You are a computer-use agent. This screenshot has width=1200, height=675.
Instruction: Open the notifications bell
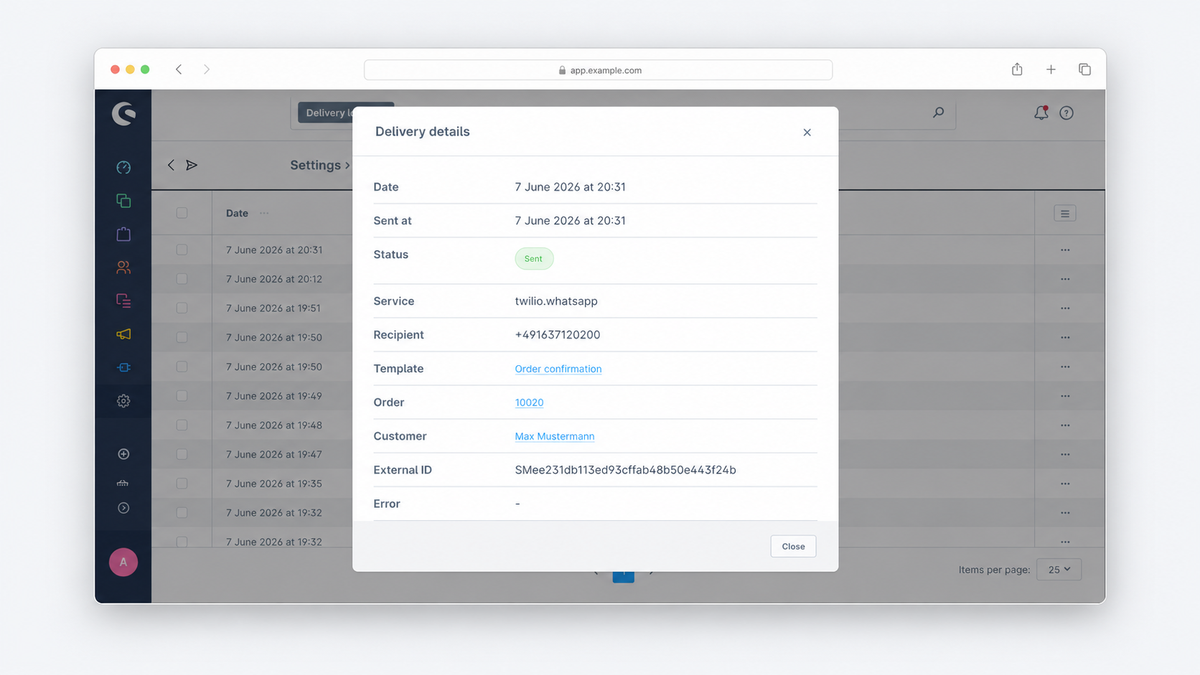[x=1041, y=113]
